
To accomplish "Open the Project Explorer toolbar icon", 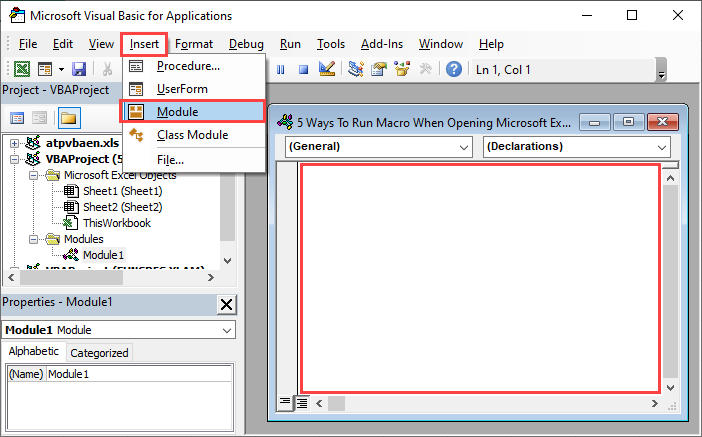I will point(355,69).
